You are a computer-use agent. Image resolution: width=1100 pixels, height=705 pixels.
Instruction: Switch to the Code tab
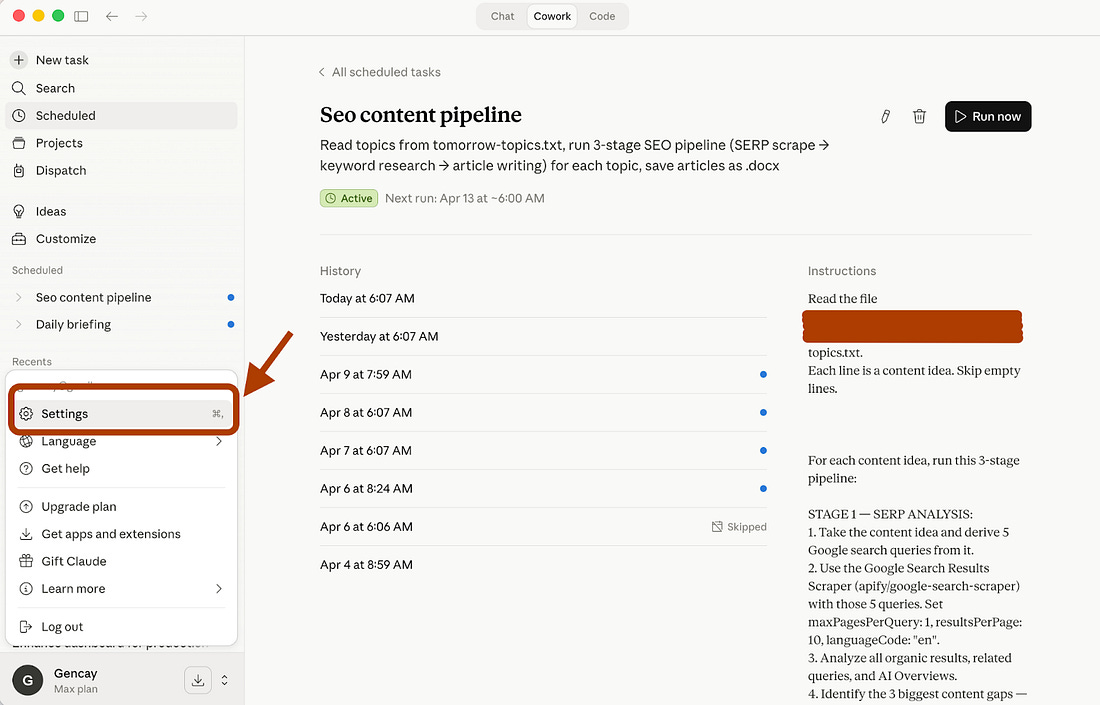pos(602,16)
